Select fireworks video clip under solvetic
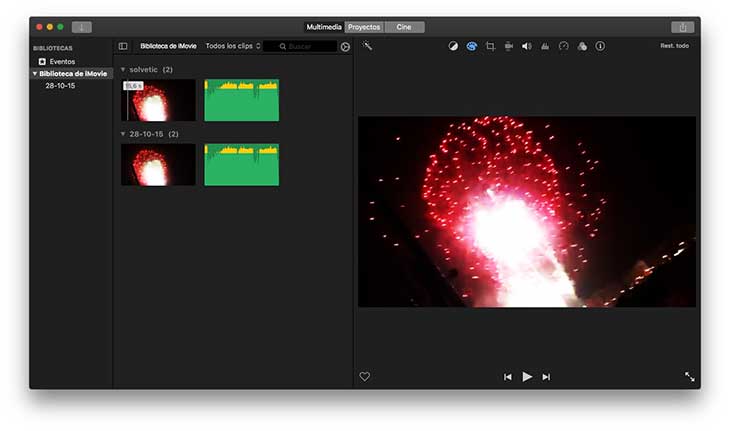The height and width of the screenshot is (431, 730). (158, 100)
